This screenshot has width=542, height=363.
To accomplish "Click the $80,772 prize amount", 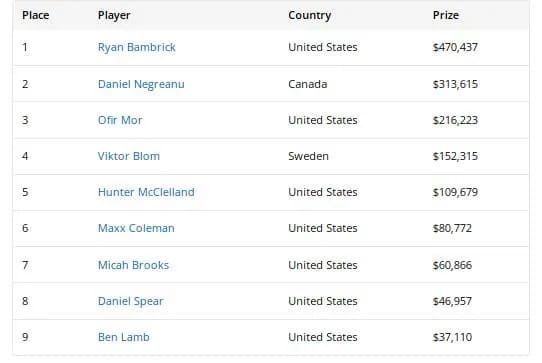I will pyautogui.click(x=452, y=228).
